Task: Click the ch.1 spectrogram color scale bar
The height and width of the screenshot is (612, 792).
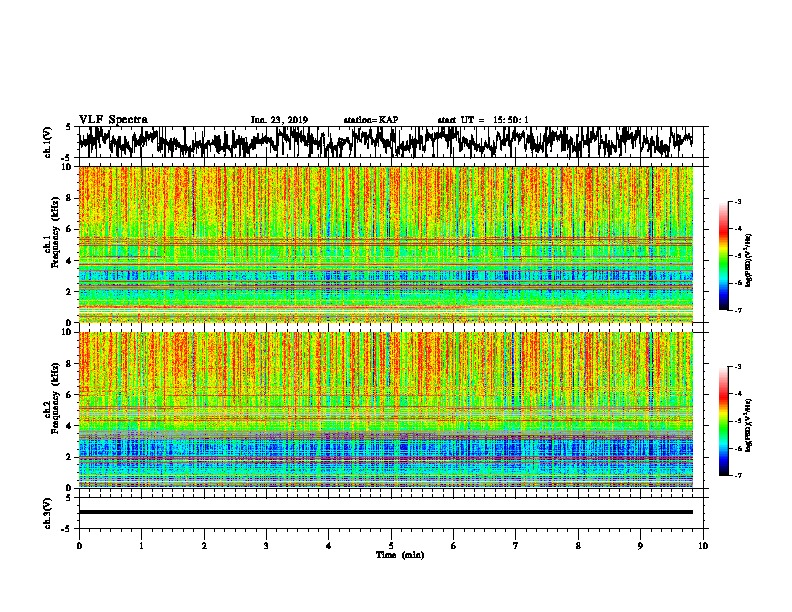Action: pyautogui.click(x=724, y=256)
